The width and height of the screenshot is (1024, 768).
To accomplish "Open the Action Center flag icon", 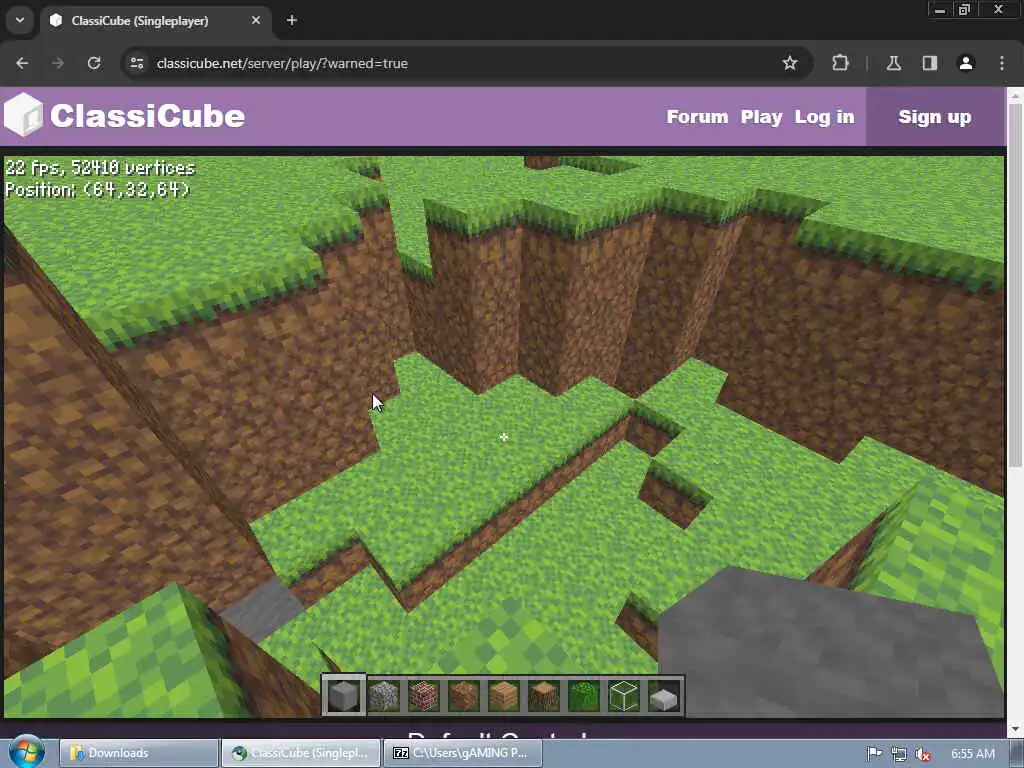I will point(874,754).
